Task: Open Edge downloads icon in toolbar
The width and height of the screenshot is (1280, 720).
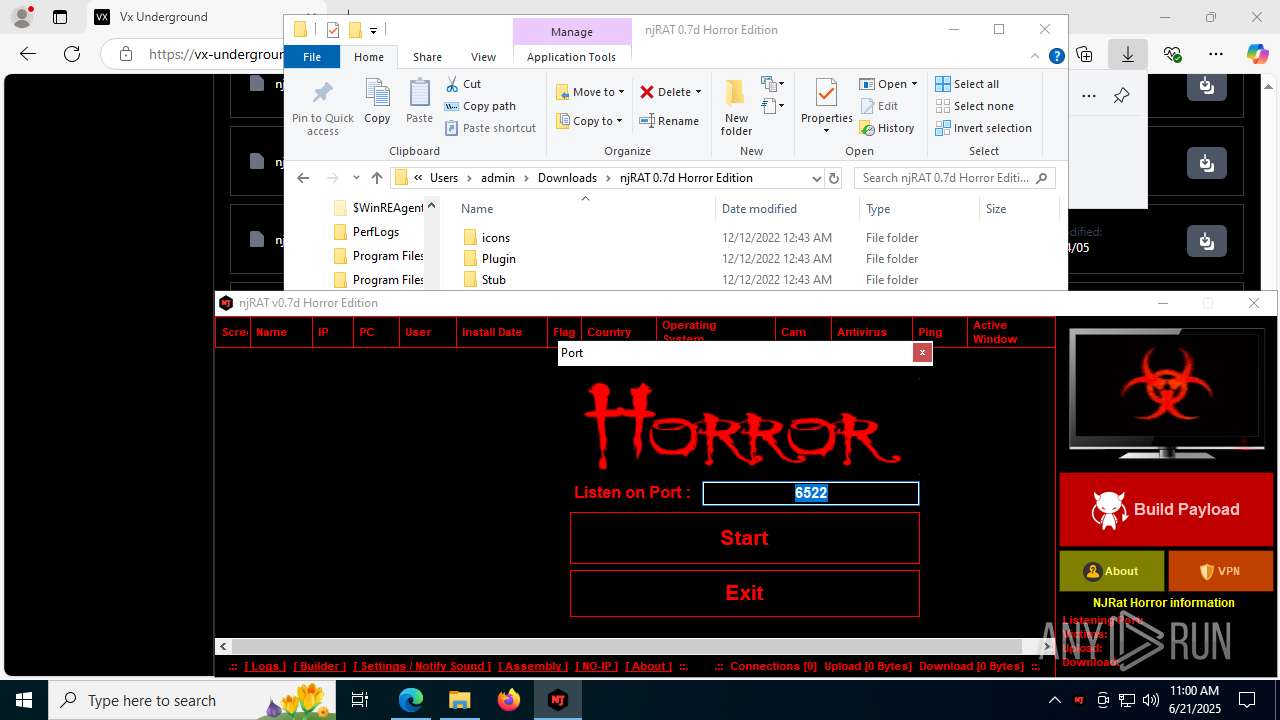Action: coord(1127,54)
